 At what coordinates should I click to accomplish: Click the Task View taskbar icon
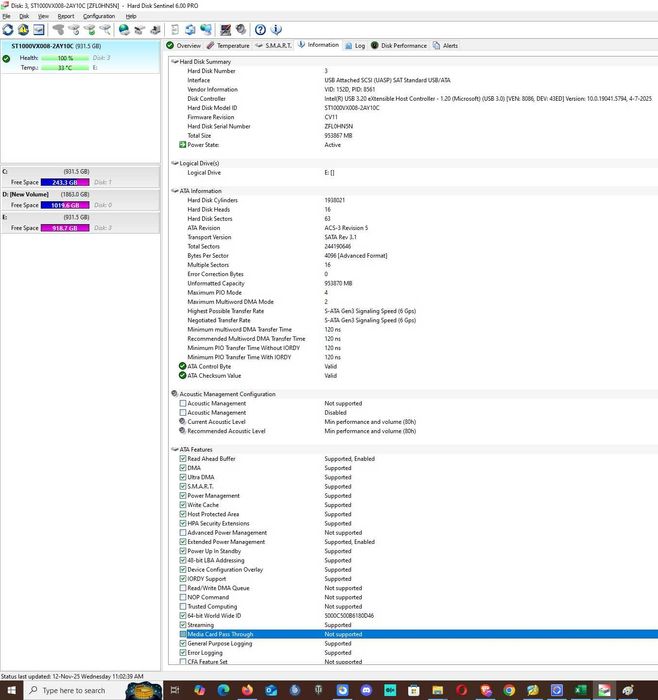pos(175,690)
